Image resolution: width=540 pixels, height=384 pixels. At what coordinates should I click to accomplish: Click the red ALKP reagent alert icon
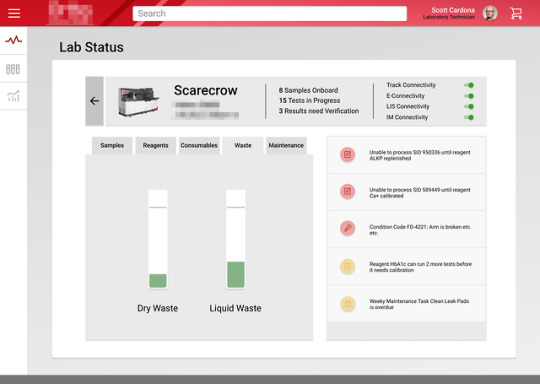(x=347, y=155)
